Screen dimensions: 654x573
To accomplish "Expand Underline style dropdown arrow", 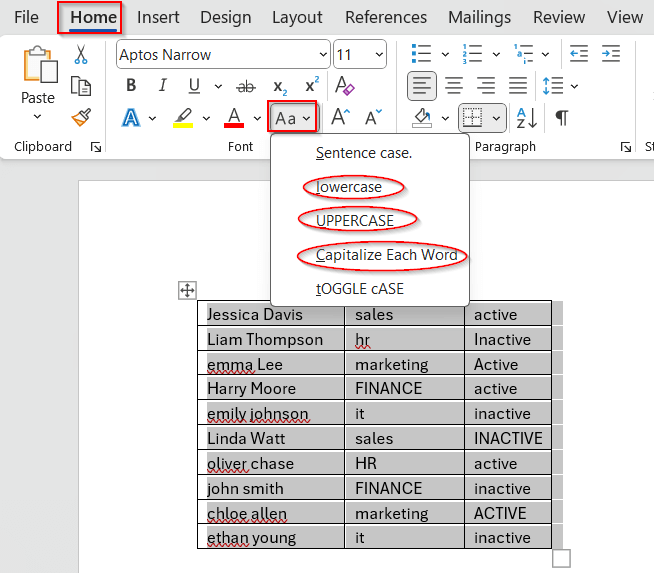I will tap(218, 86).
